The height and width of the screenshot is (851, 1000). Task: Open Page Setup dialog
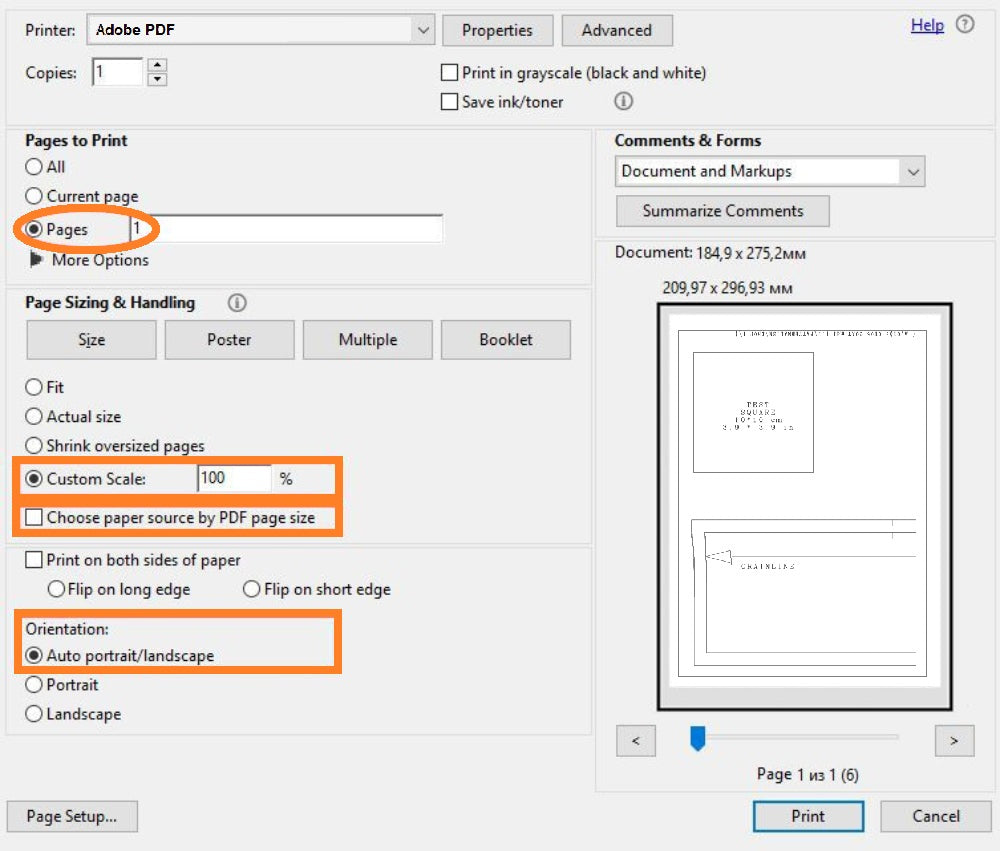72,817
